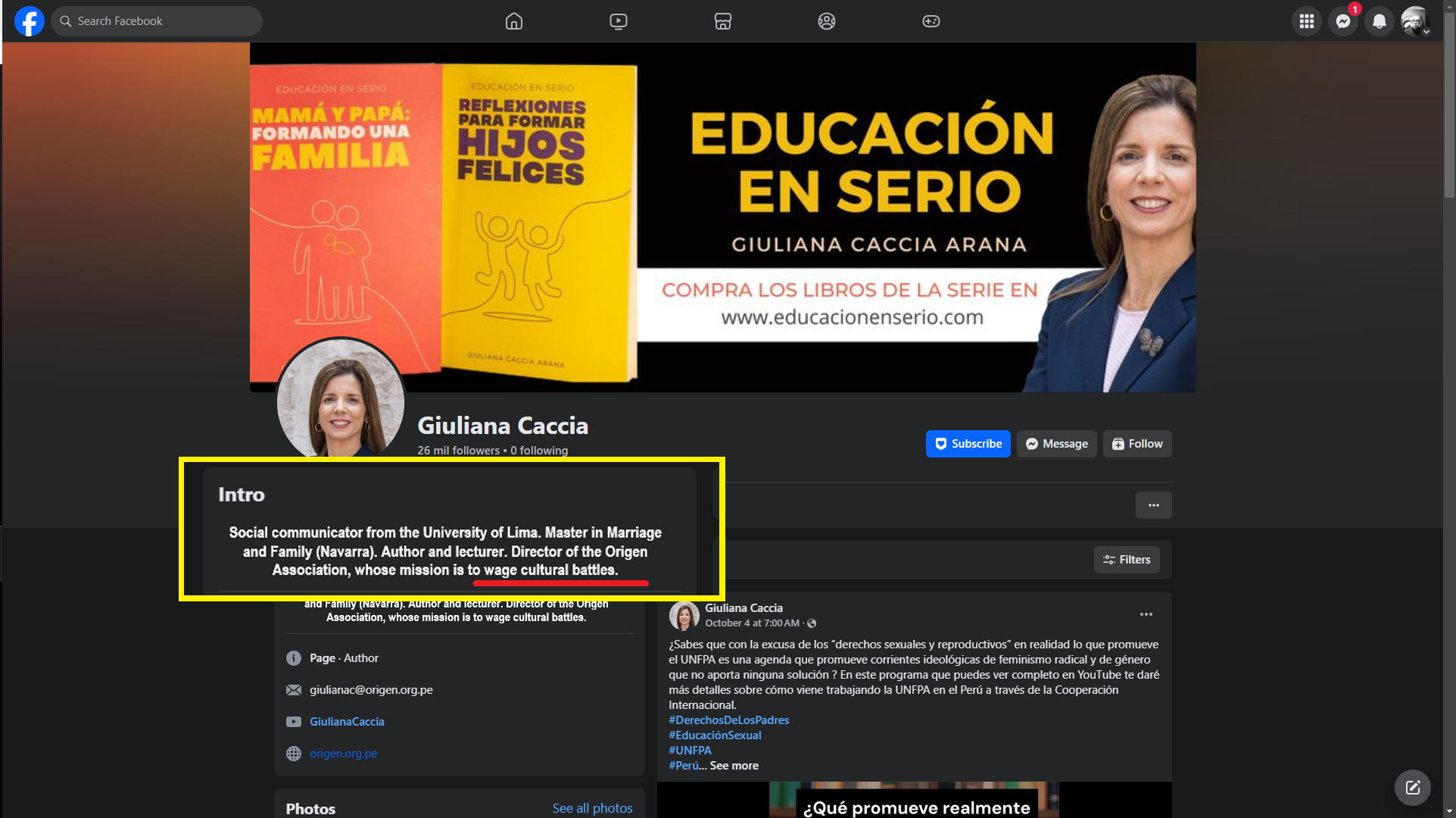1456x818 pixels.
Task: Subscribe to Giuliana Caccia's page
Action: [x=968, y=444]
